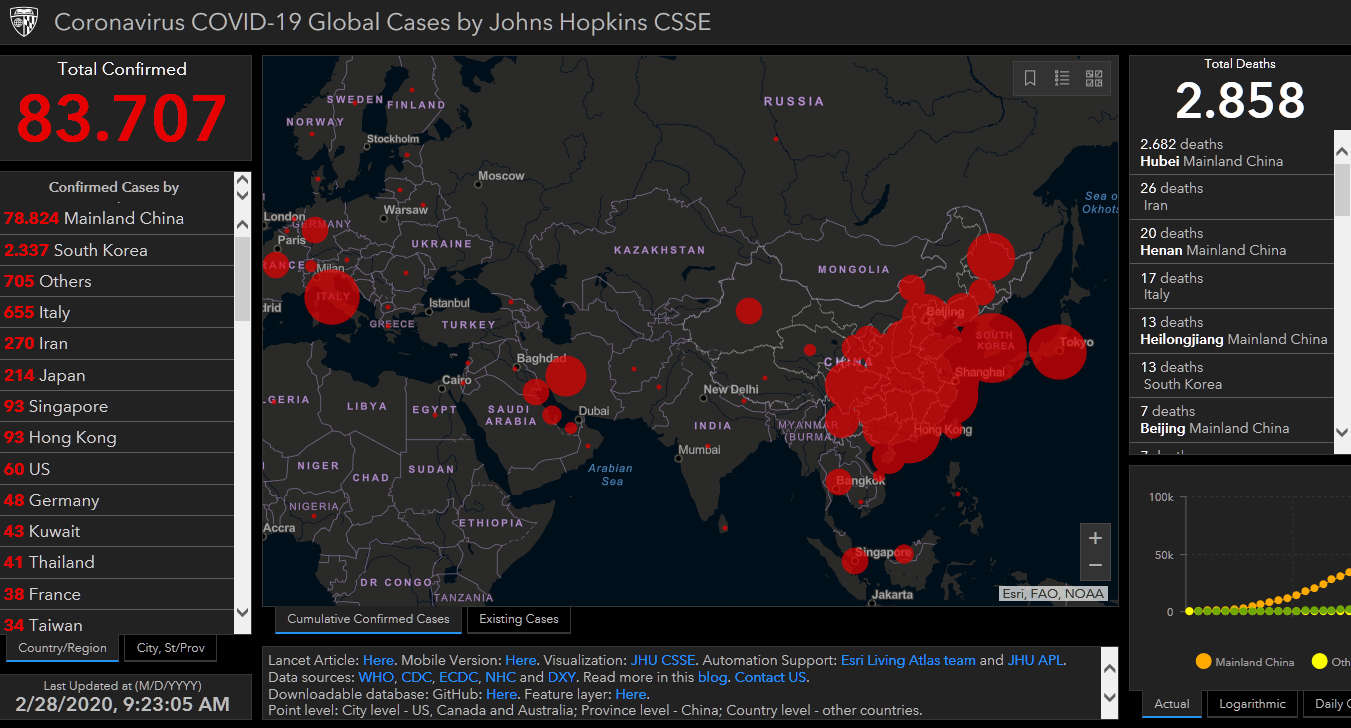This screenshot has width=1351, height=728.
Task: Switch to Country/Region tab
Action: [x=62, y=648]
